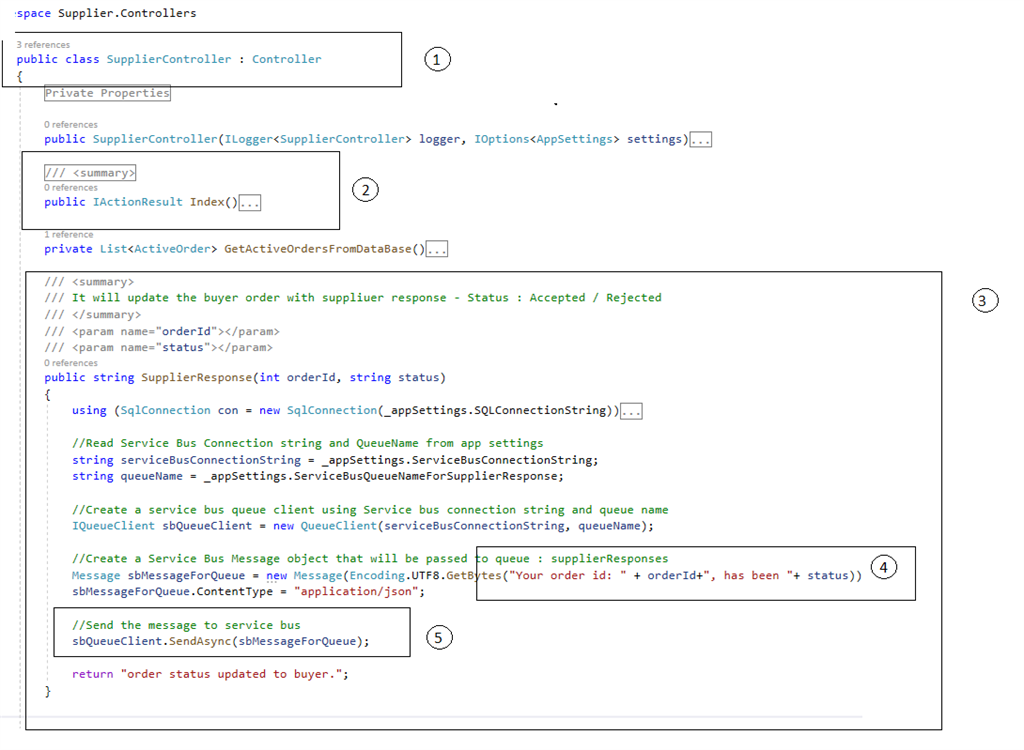Image resolution: width=1024 pixels, height=750 pixels.
Task: Click the //Send the message to service bus comment
Action: (x=186, y=625)
